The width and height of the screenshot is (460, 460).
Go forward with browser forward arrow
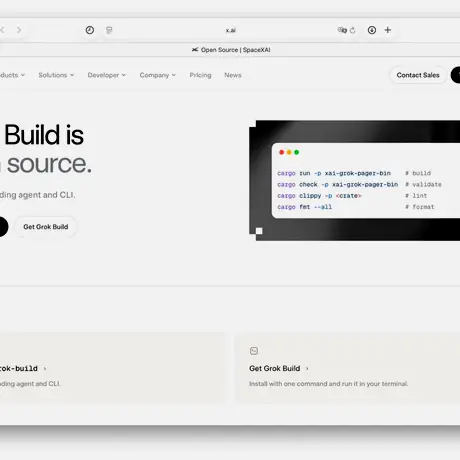click(19, 30)
